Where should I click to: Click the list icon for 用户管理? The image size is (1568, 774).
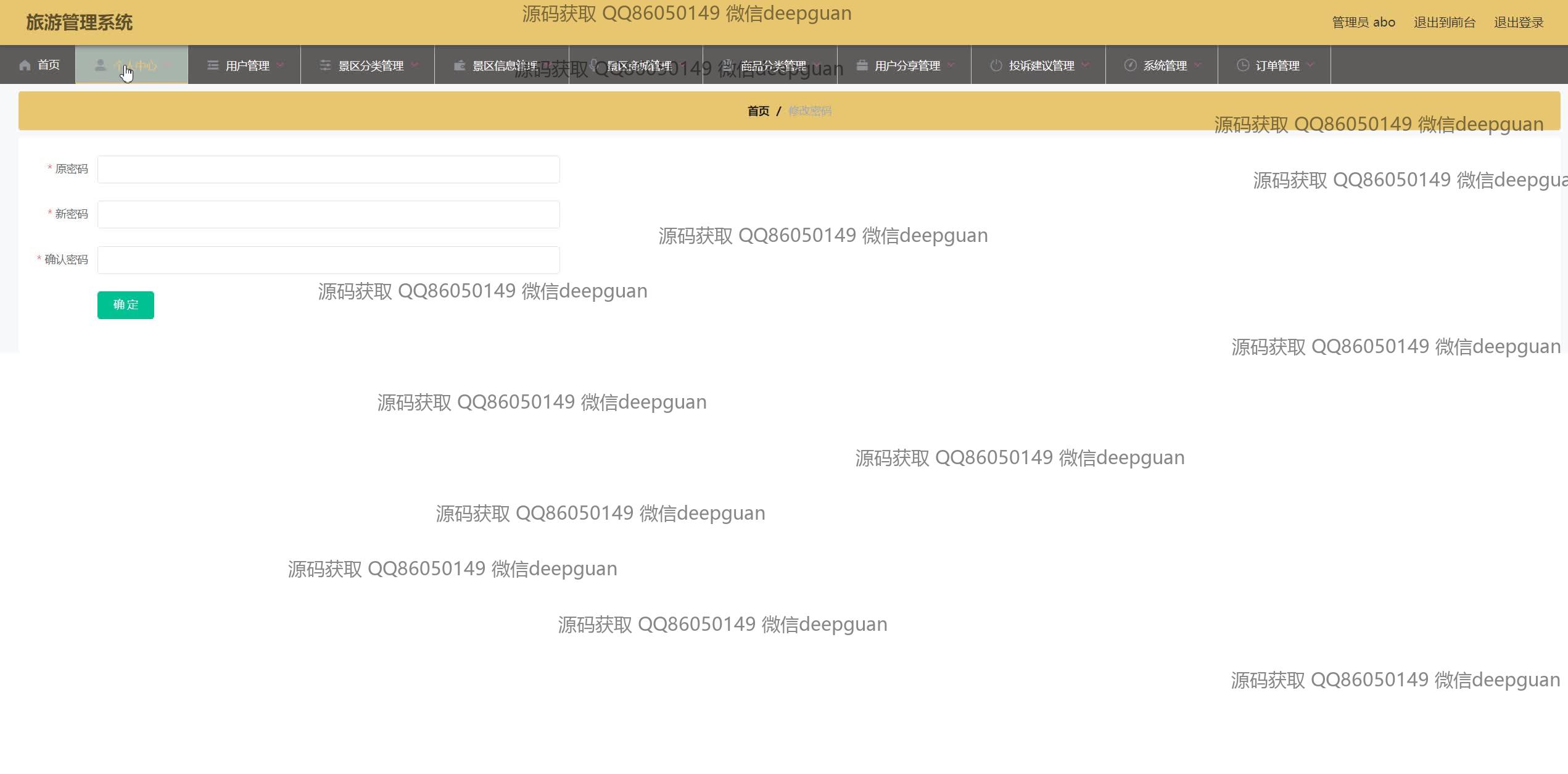click(x=213, y=65)
